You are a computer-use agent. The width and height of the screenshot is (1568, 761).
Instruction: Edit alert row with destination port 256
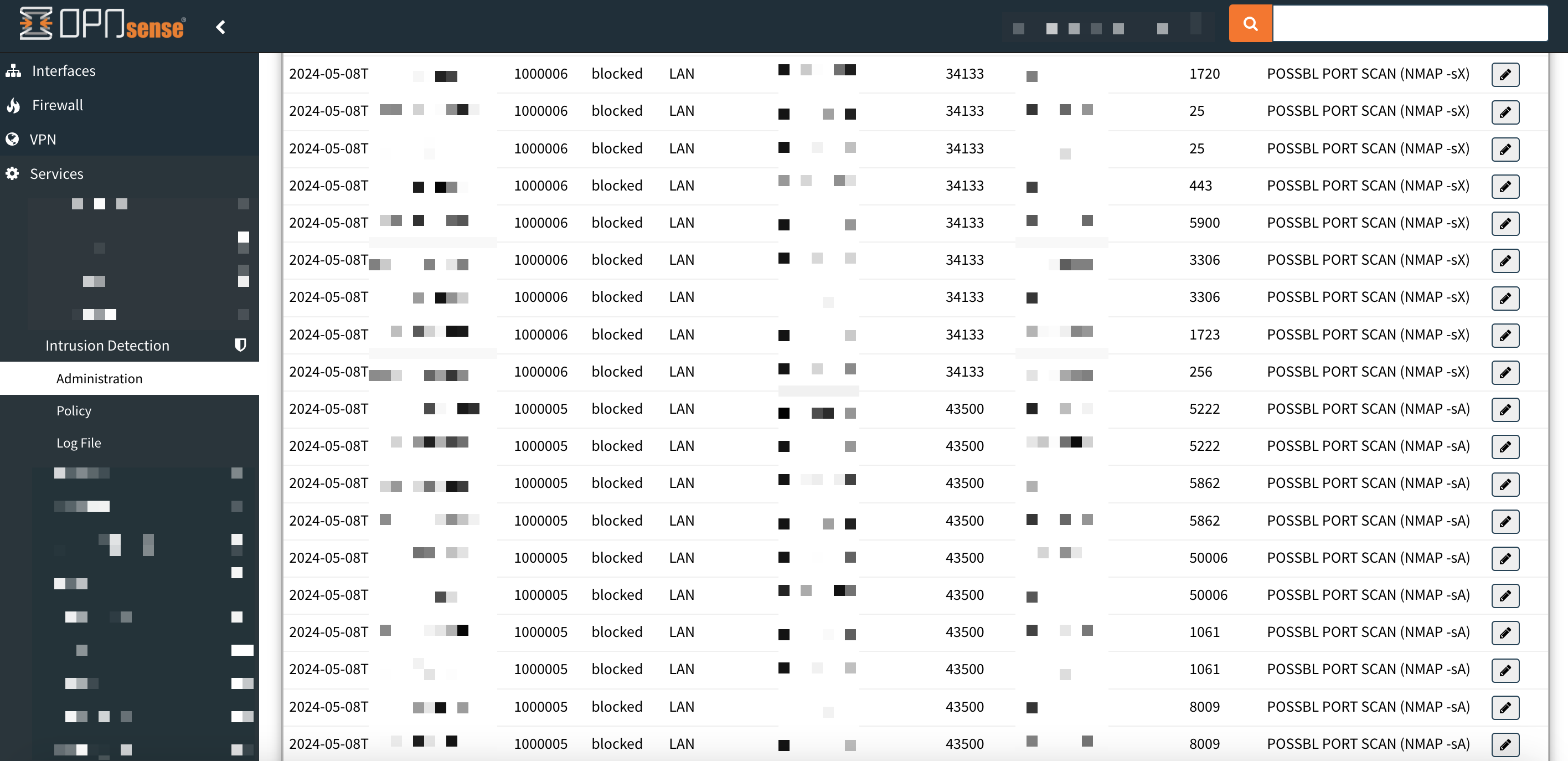(1505, 373)
